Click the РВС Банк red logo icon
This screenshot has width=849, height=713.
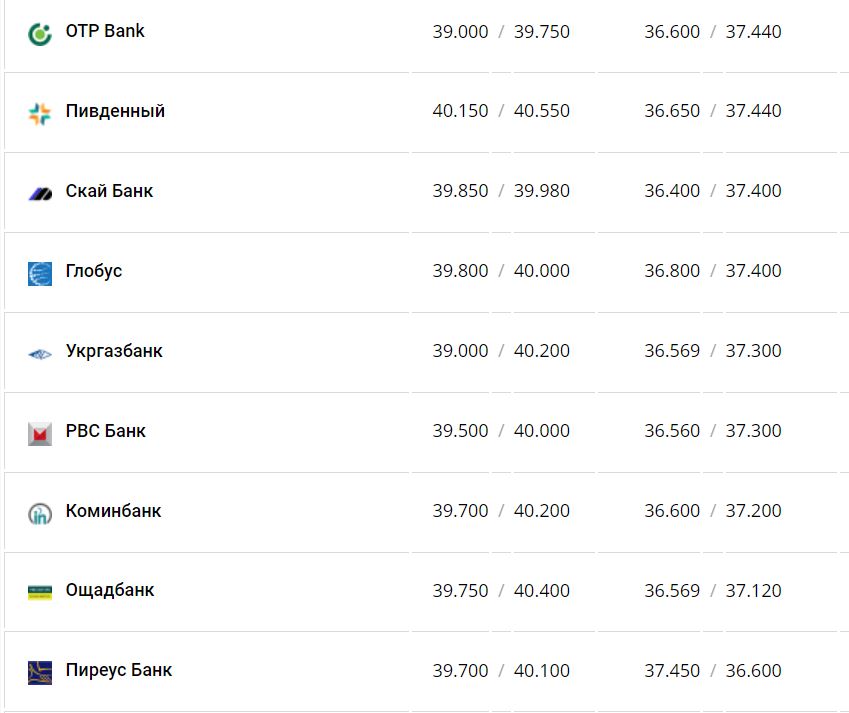coord(40,433)
